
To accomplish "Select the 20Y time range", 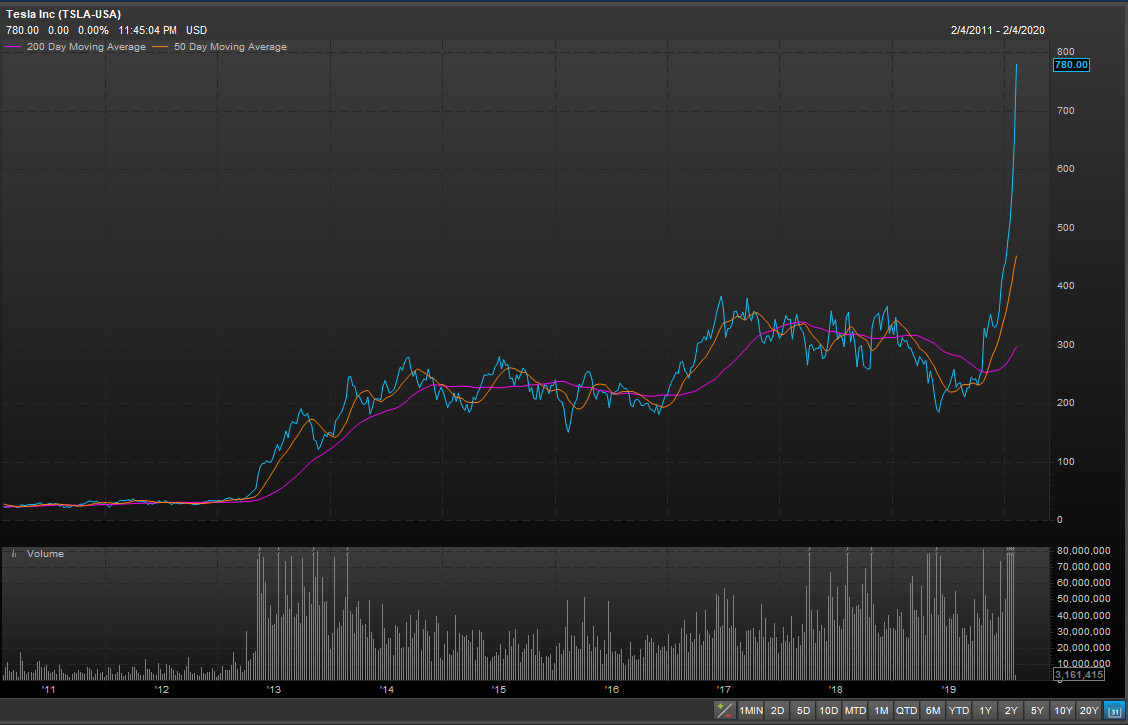I will point(1089,711).
